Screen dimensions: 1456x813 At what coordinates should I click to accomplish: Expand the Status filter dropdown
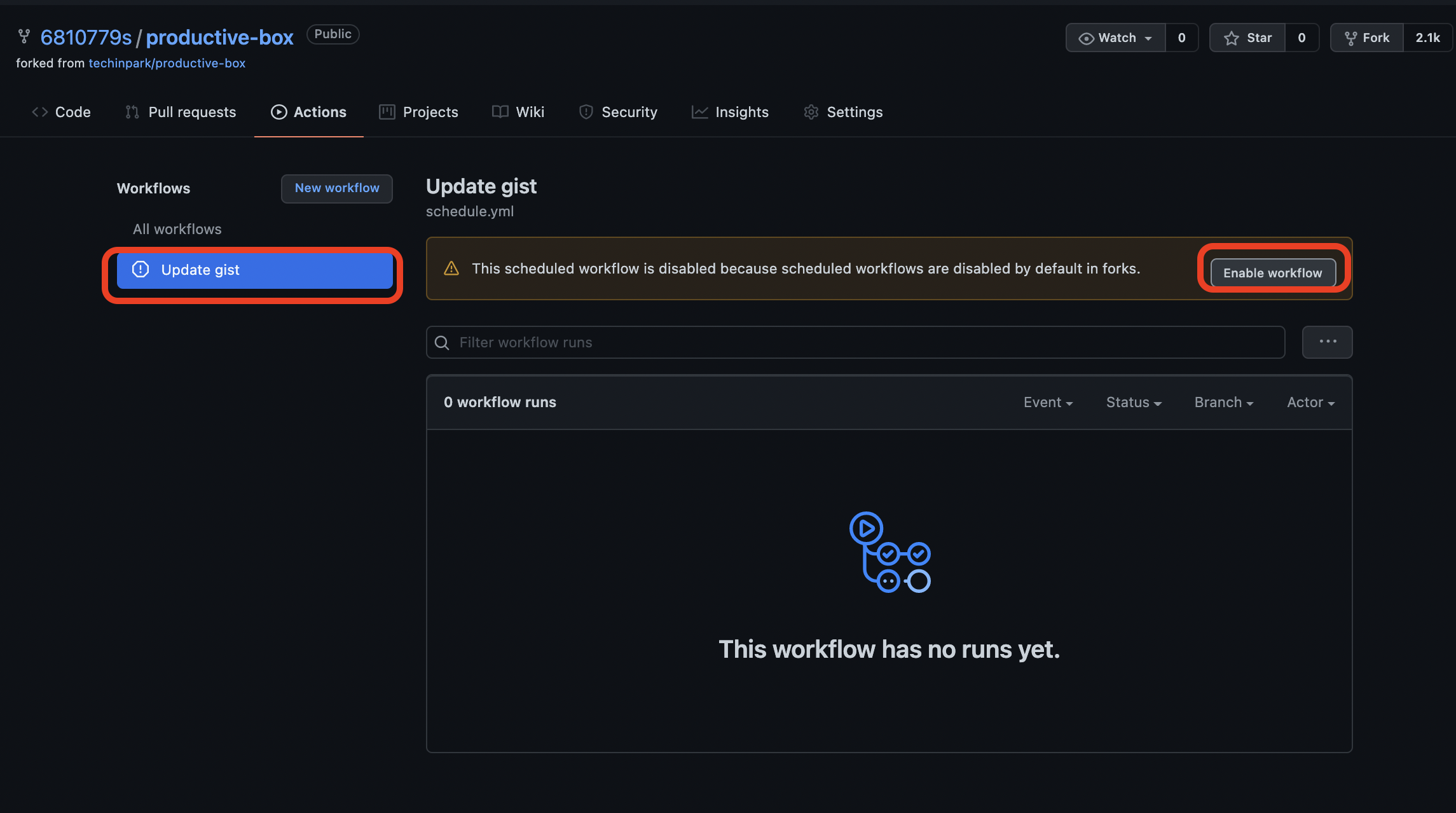[x=1133, y=402]
